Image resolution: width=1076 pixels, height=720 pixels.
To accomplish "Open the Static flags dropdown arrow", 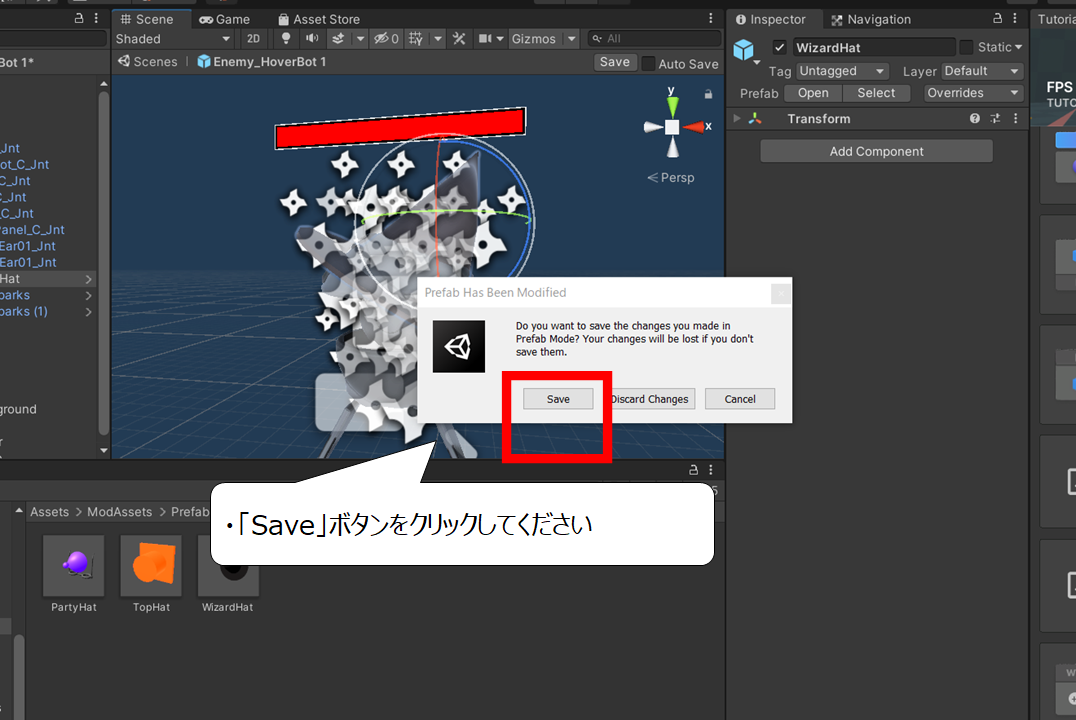I will (x=1018, y=47).
